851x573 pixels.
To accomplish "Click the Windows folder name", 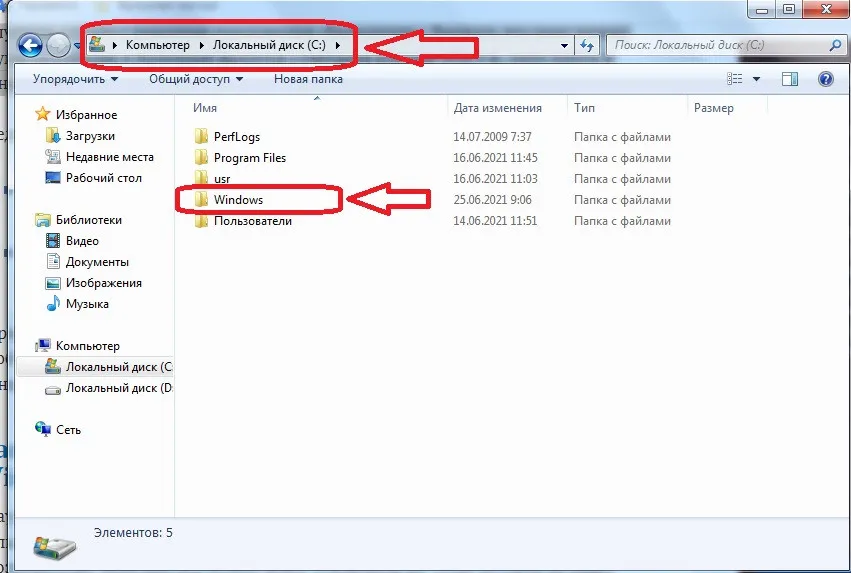I will pos(238,200).
